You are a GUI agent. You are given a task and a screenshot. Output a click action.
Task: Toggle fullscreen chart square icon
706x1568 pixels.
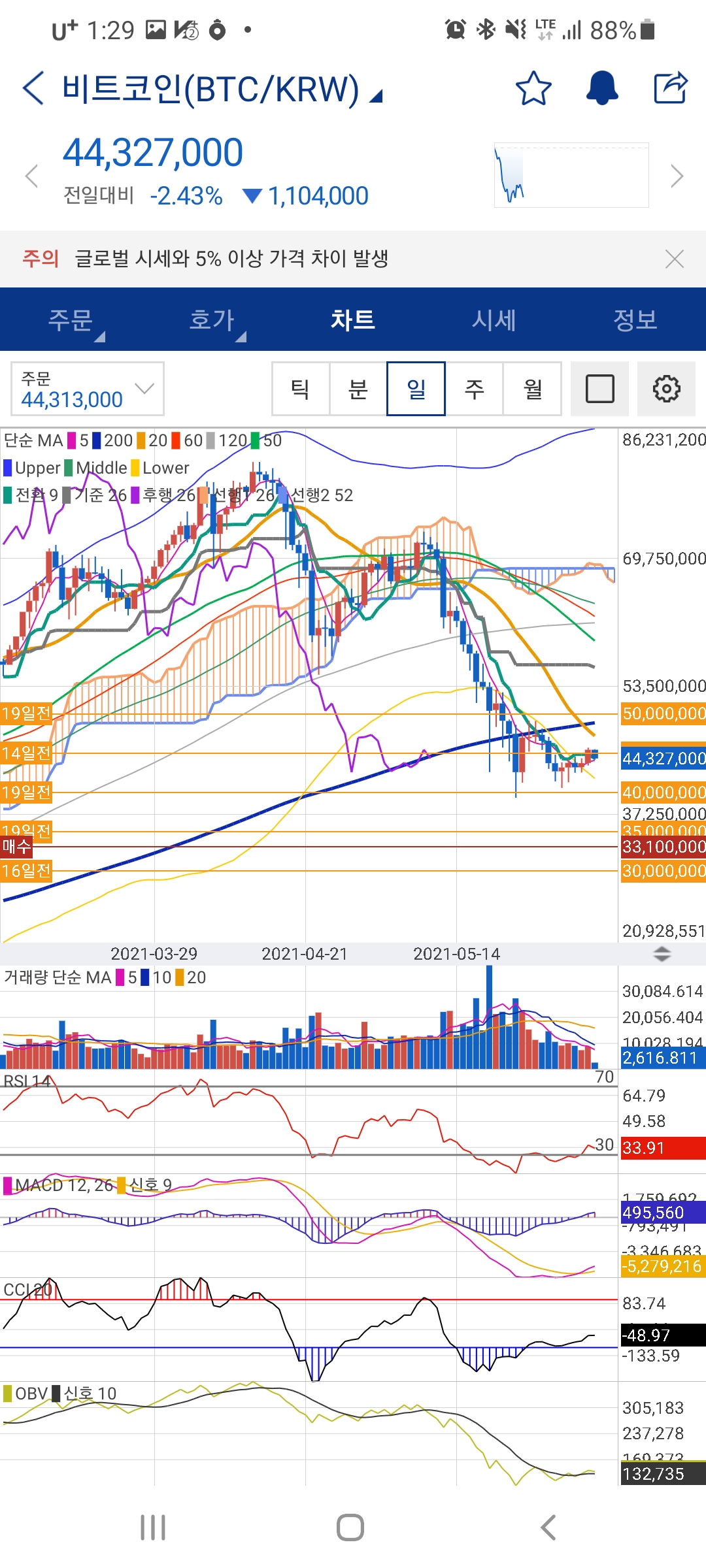point(599,389)
